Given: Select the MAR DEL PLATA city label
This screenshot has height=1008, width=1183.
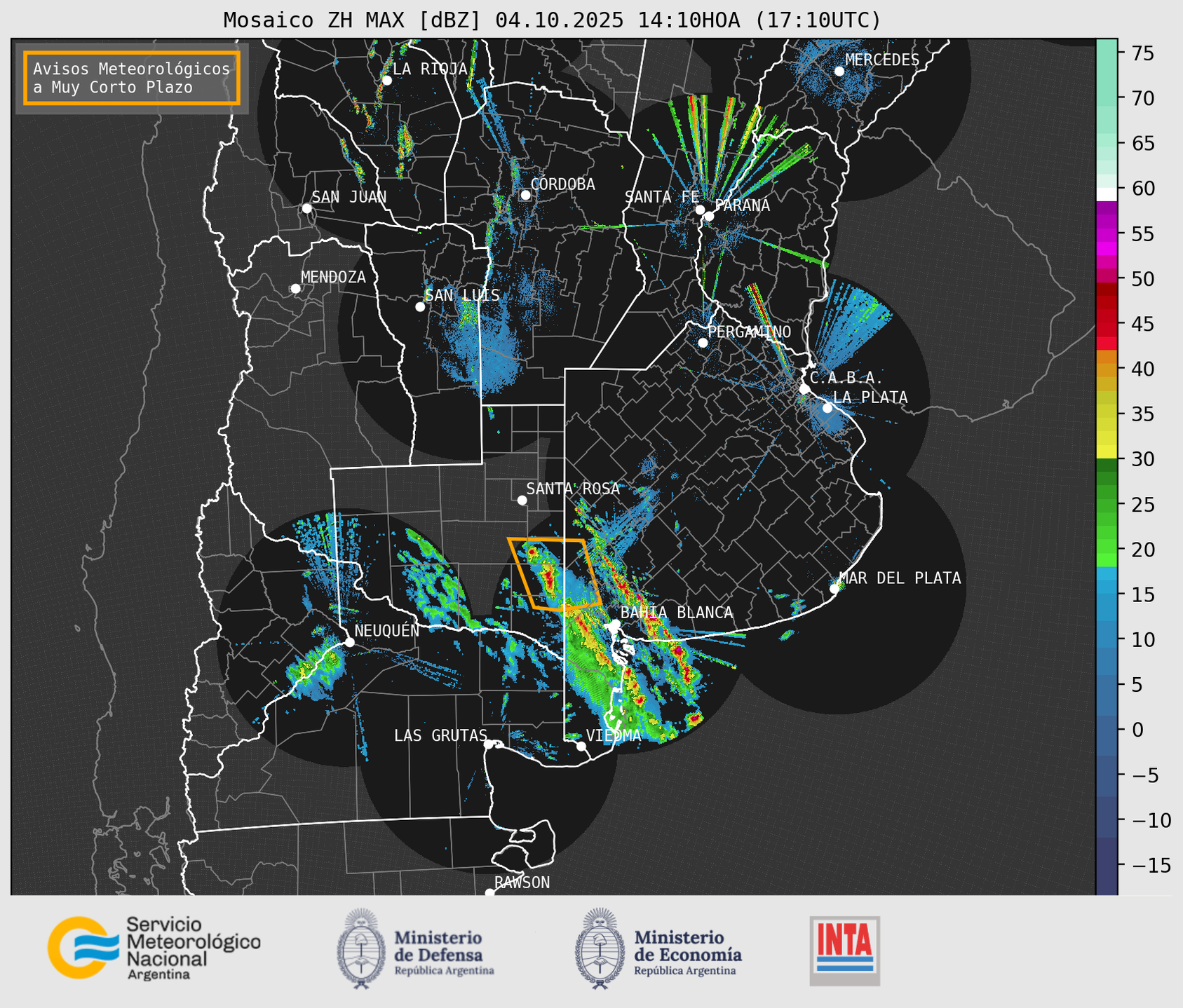Looking at the screenshot, I should tap(900, 578).
